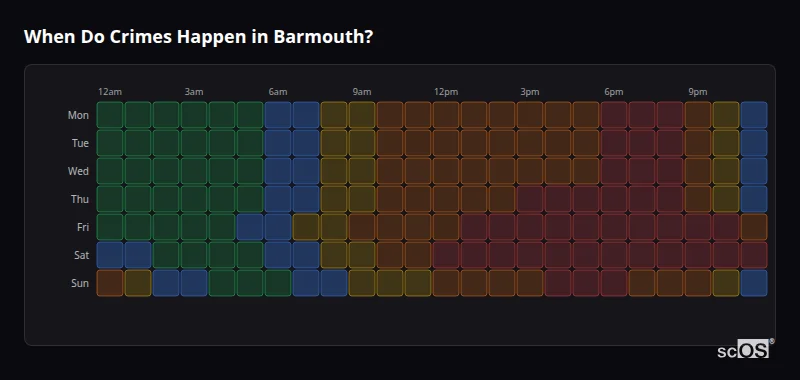
Task: Select the Tuesday 9pm heatmap cell
Action: pyautogui.click(x=698, y=143)
